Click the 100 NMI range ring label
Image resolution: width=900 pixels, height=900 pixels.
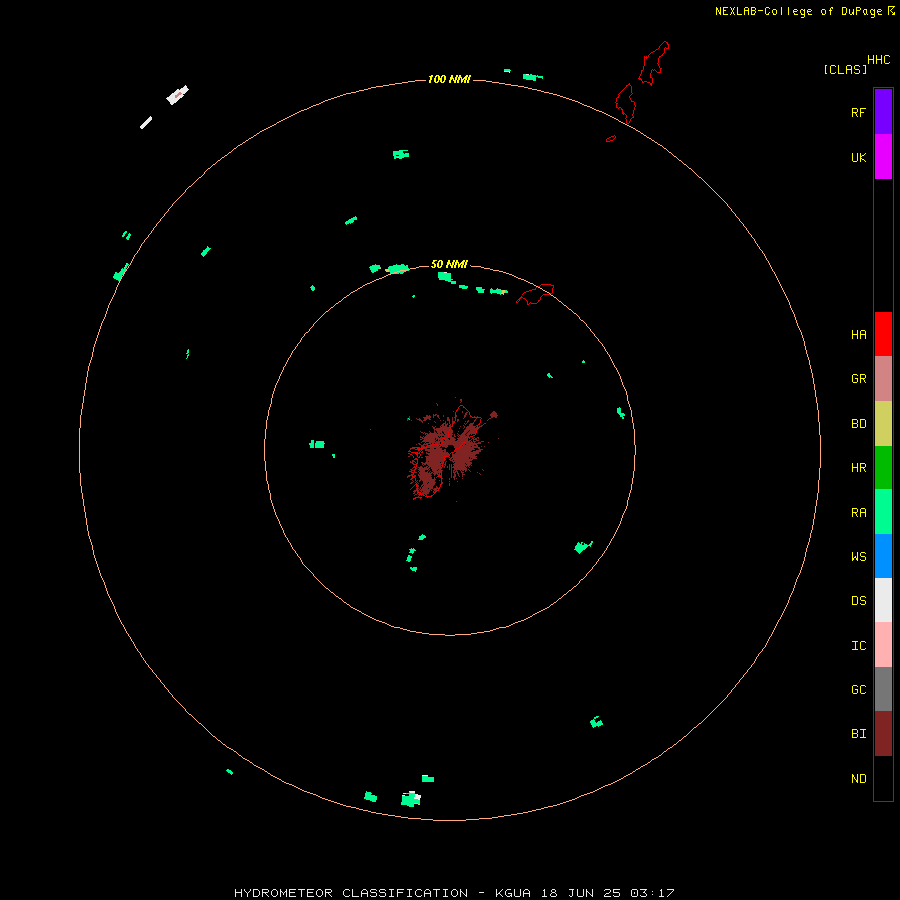[449, 79]
